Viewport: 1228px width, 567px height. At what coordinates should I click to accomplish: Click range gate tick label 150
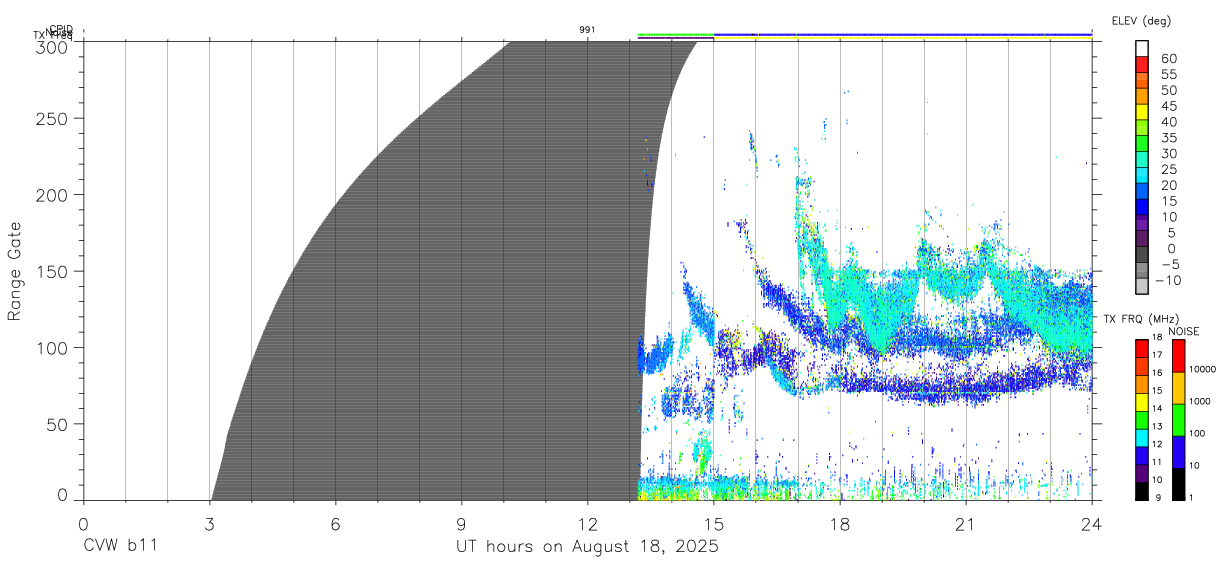[50, 271]
